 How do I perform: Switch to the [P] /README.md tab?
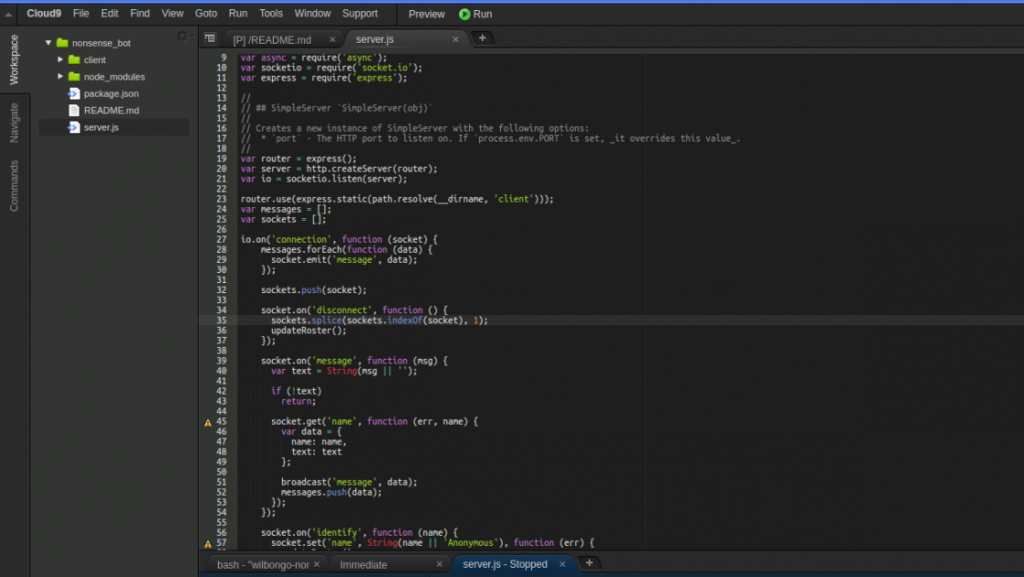[x=272, y=40]
